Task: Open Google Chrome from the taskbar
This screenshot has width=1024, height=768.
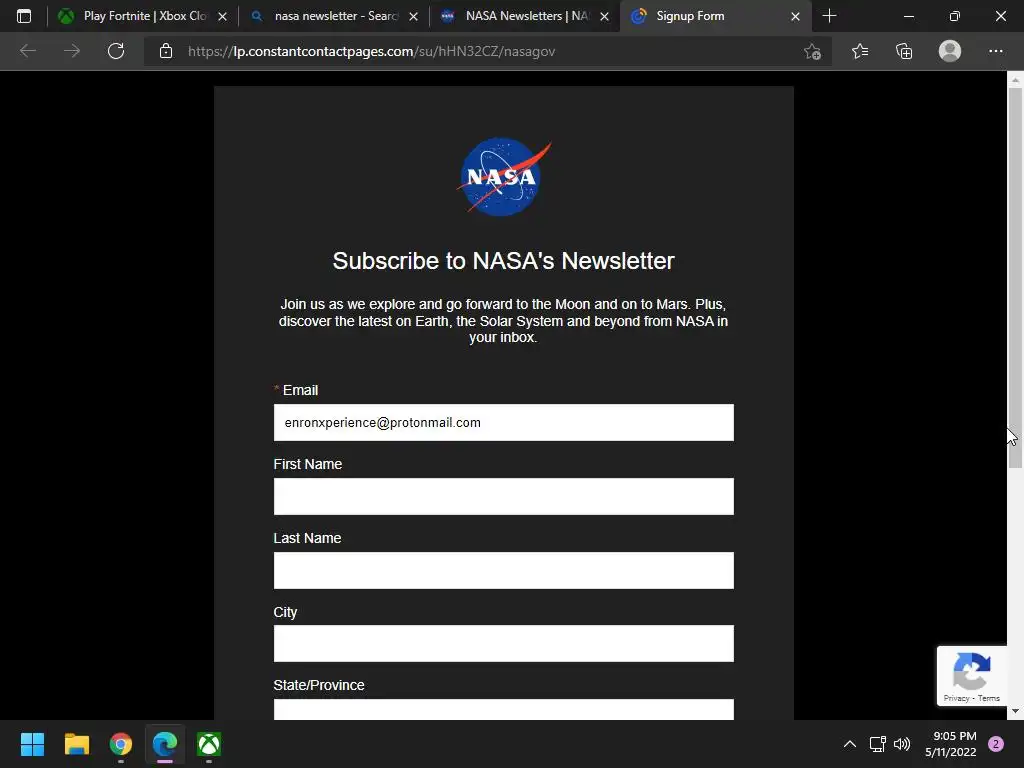Action: coord(121,744)
